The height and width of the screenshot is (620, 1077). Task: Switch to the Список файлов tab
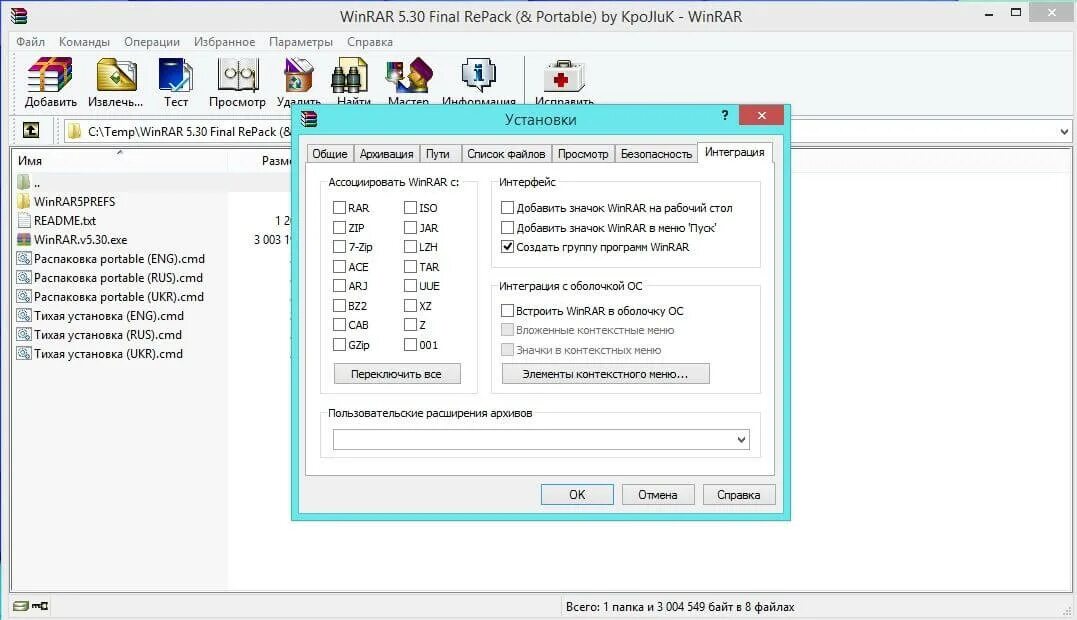click(506, 154)
